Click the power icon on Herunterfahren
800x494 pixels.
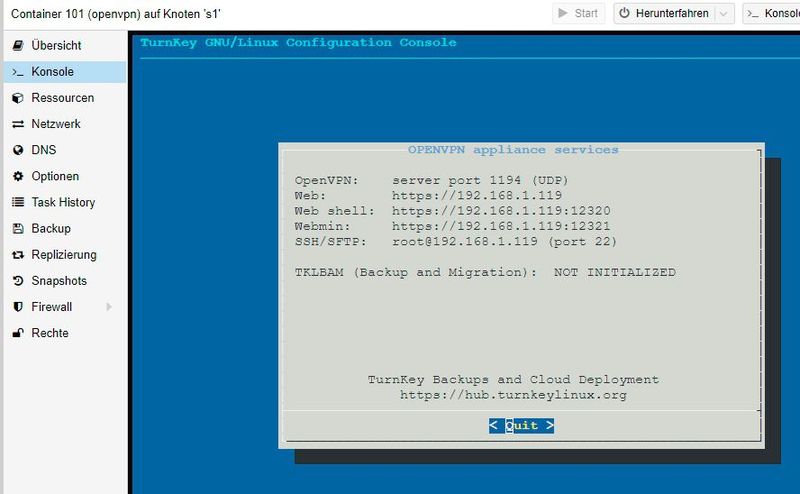(624, 13)
